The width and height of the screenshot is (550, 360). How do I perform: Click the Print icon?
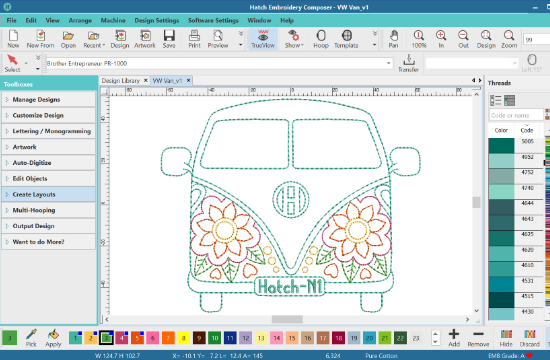[x=194, y=39]
